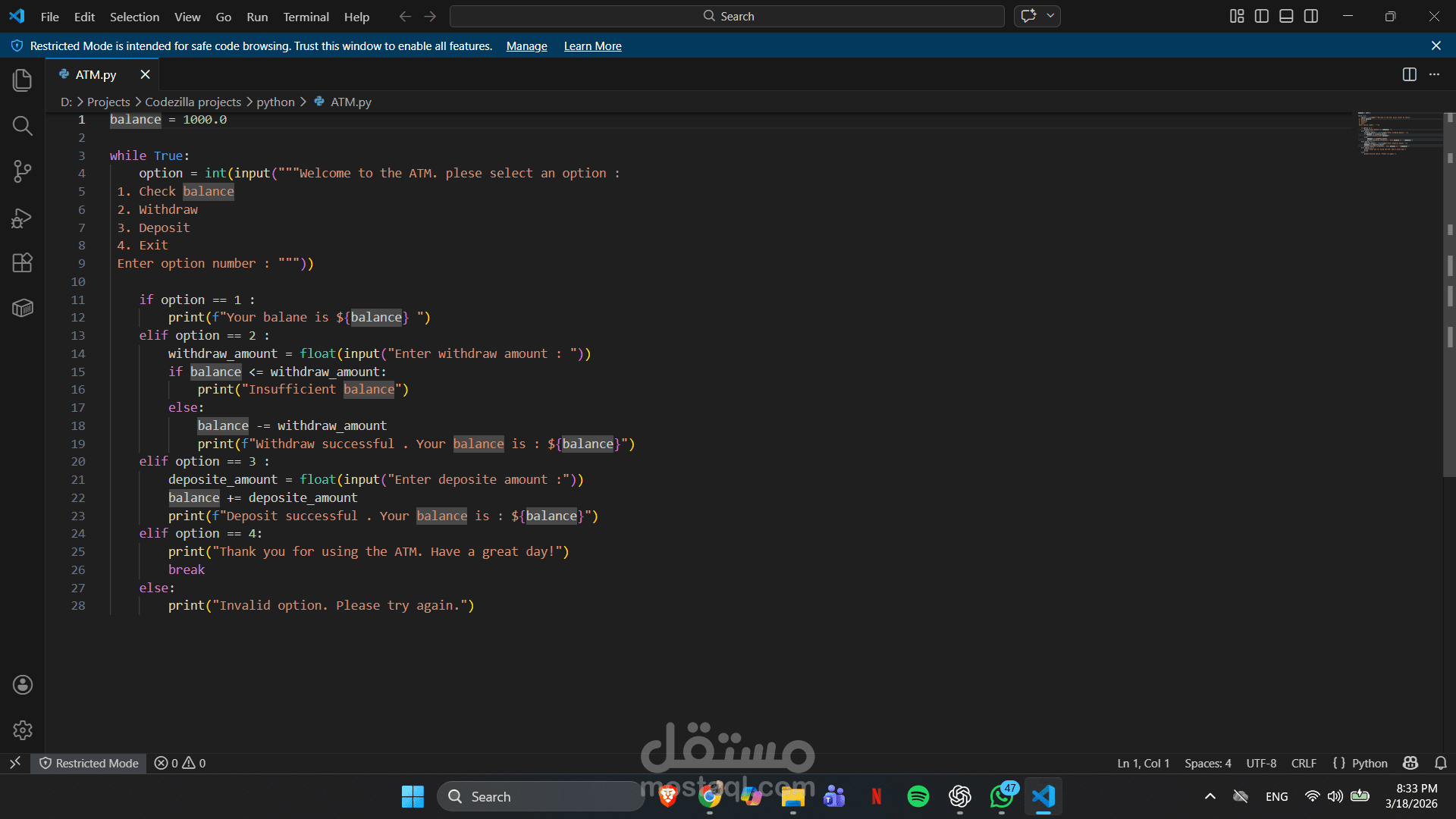Click the notifications bell in status bar
The image size is (1456, 819).
1441,763
